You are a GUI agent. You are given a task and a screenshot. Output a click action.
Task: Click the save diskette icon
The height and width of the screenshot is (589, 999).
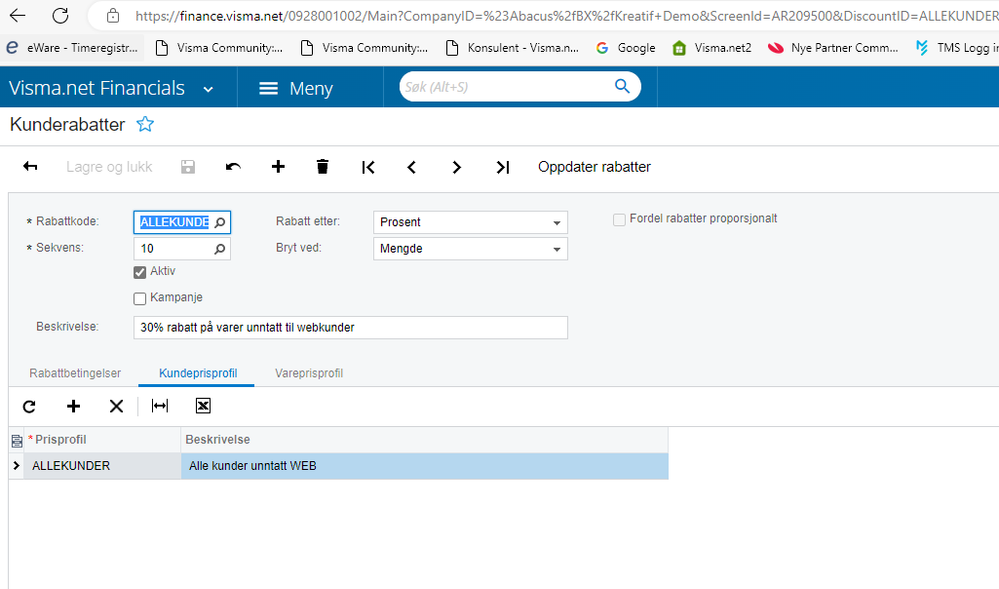188,167
